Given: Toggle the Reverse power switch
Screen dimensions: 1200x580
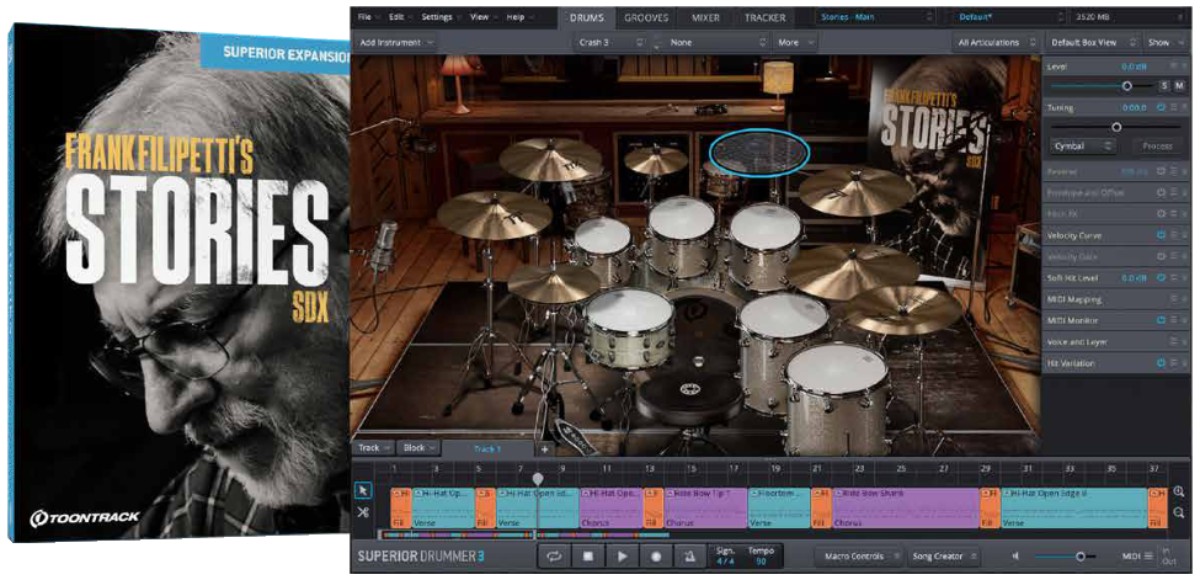Looking at the screenshot, I should point(1161,171).
